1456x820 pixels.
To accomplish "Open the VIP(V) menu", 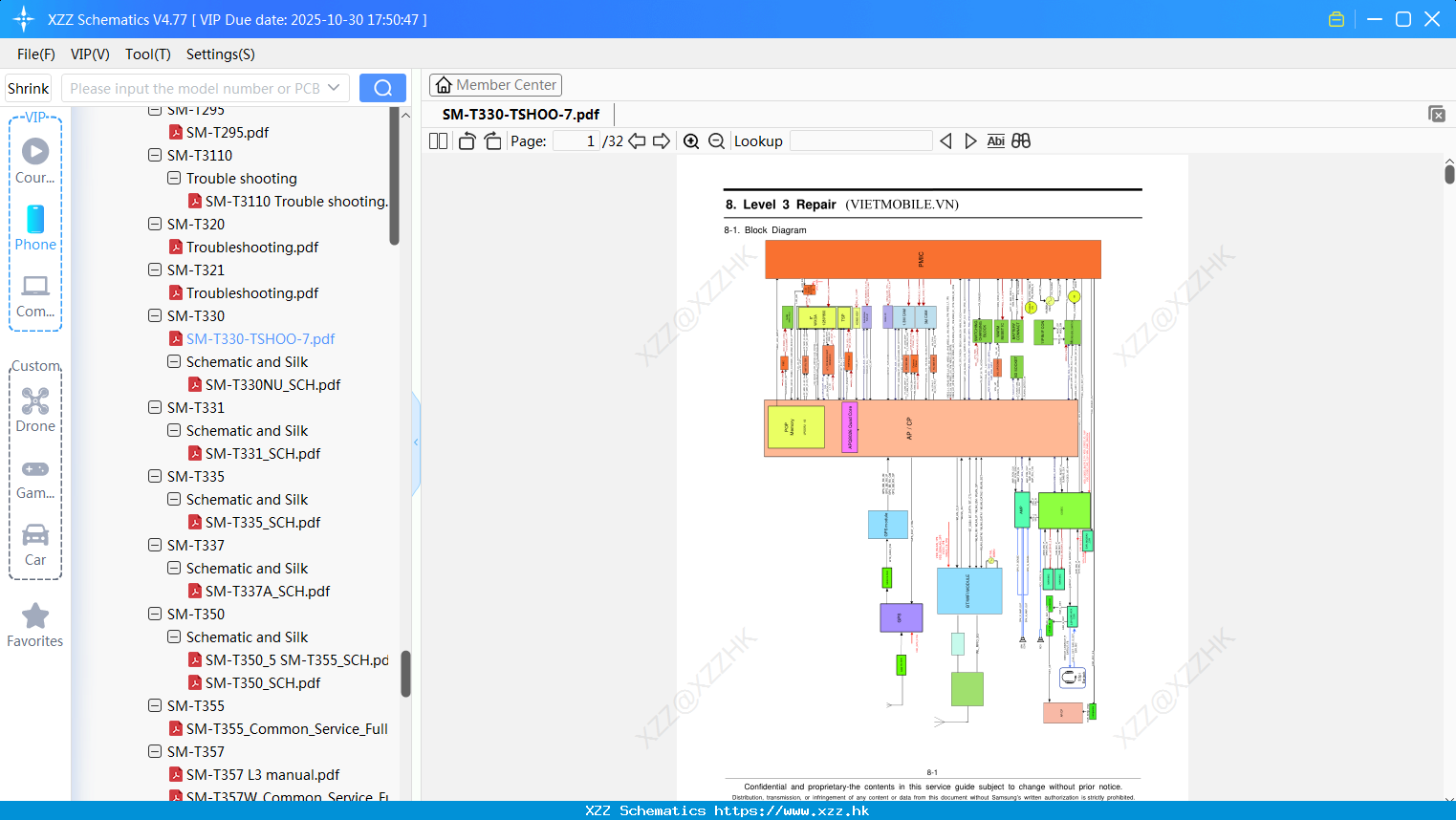I will click(90, 54).
